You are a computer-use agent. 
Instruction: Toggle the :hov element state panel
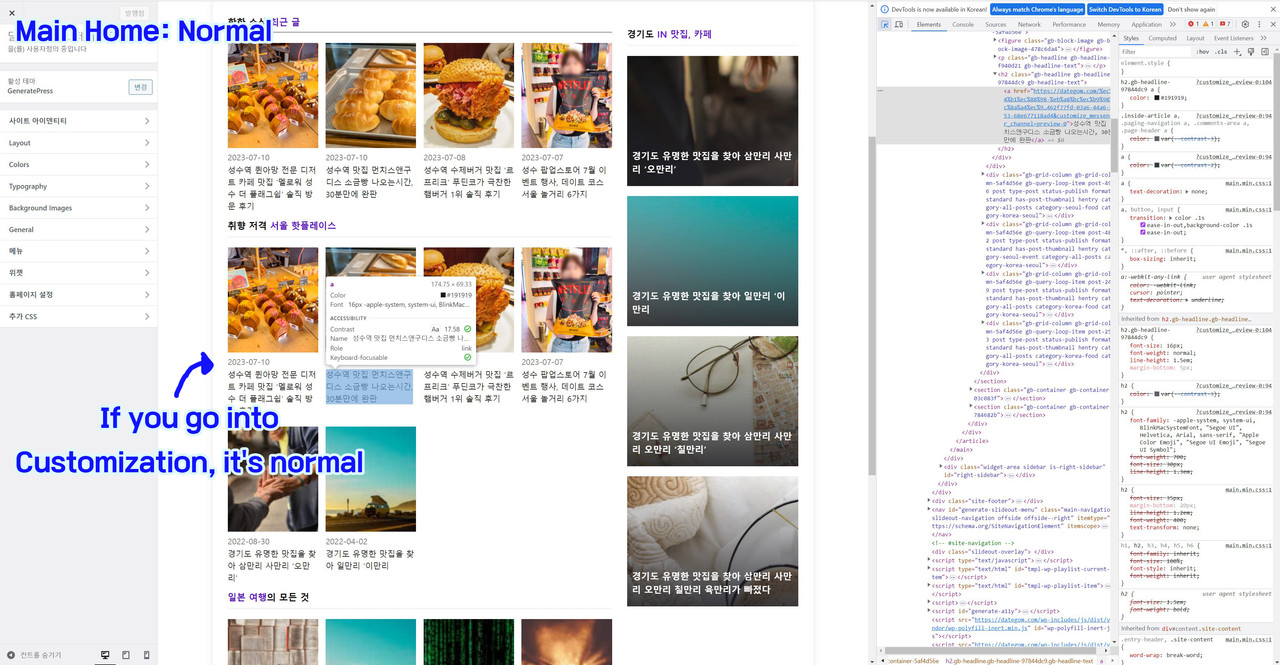click(1204, 51)
